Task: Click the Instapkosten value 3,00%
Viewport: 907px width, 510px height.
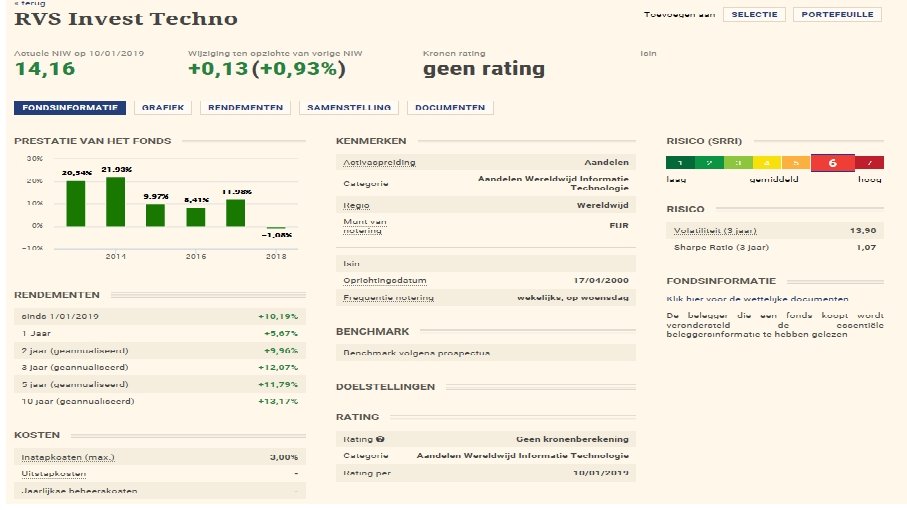Action: pyautogui.click(x=284, y=457)
